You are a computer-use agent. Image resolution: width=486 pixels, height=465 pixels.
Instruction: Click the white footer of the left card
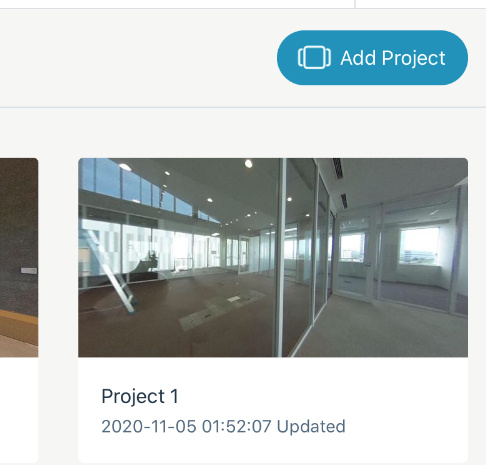(19, 410)
